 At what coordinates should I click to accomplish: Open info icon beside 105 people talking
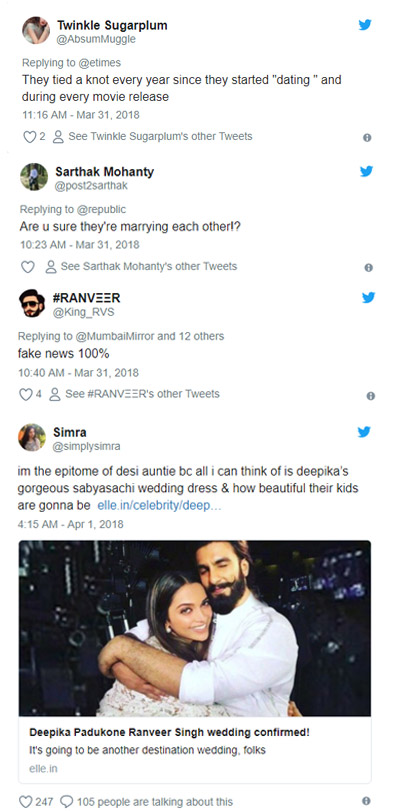tap(366, 801)
